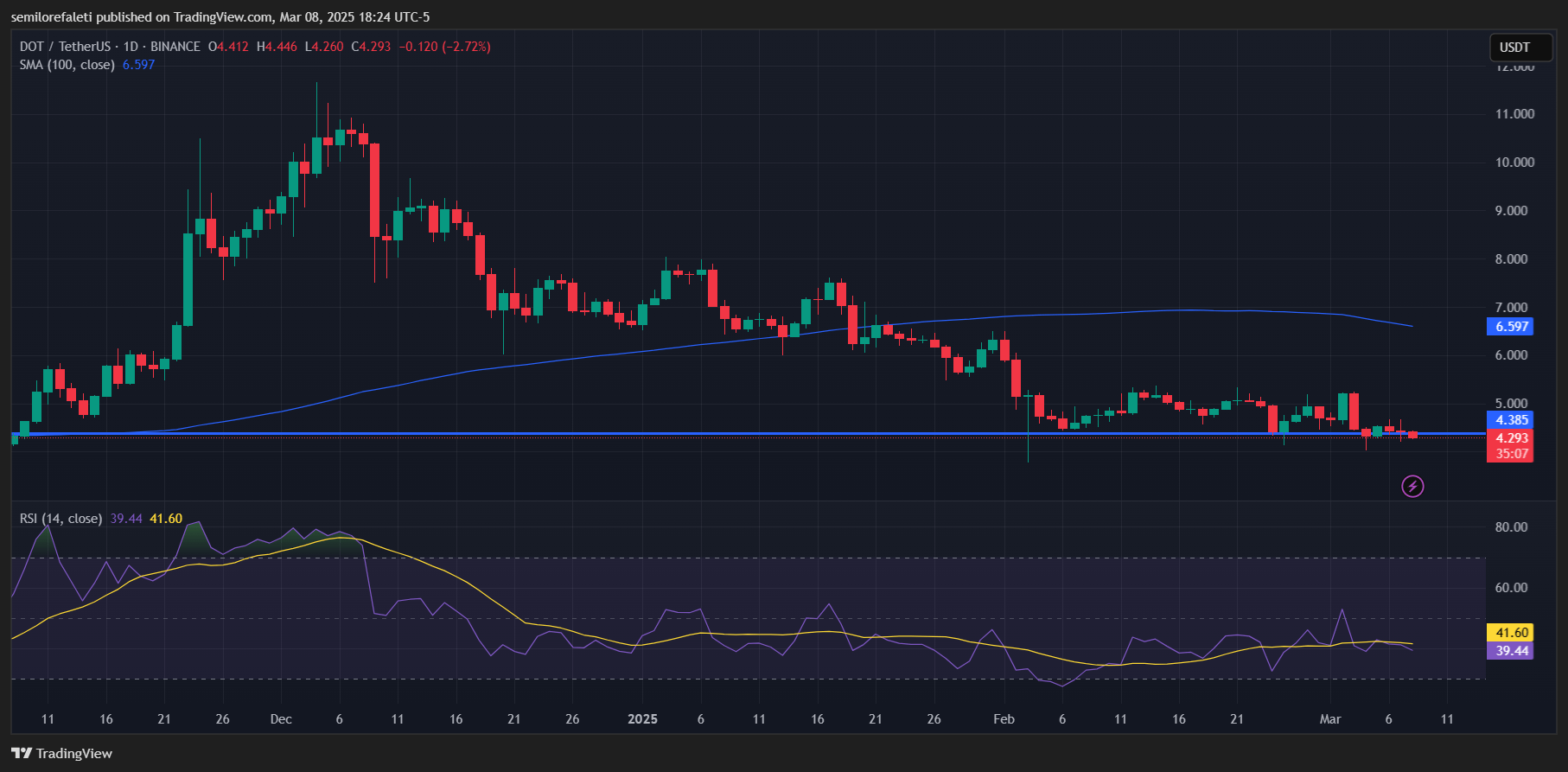Screen dimensions: 1568x772
Task: Click the yellow 41.60 RSI axis label
Action: pyautogui.click(x=1510, y=633)
